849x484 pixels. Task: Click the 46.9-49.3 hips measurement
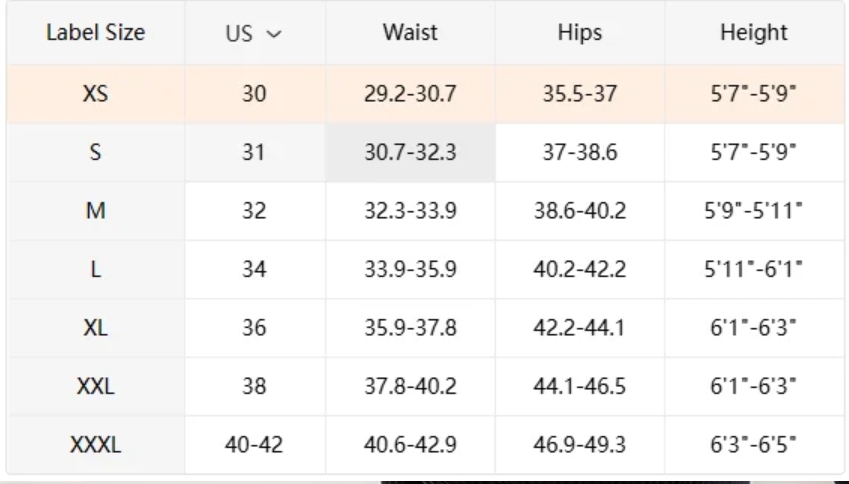580,445
